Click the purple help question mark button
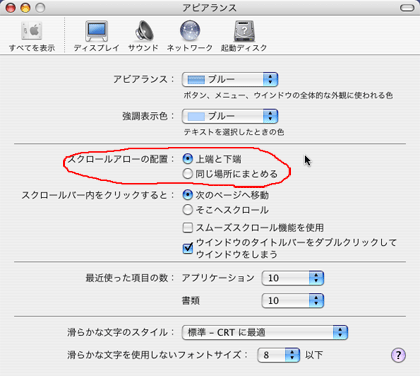This screenshot has width=420, height=376. 398,355
